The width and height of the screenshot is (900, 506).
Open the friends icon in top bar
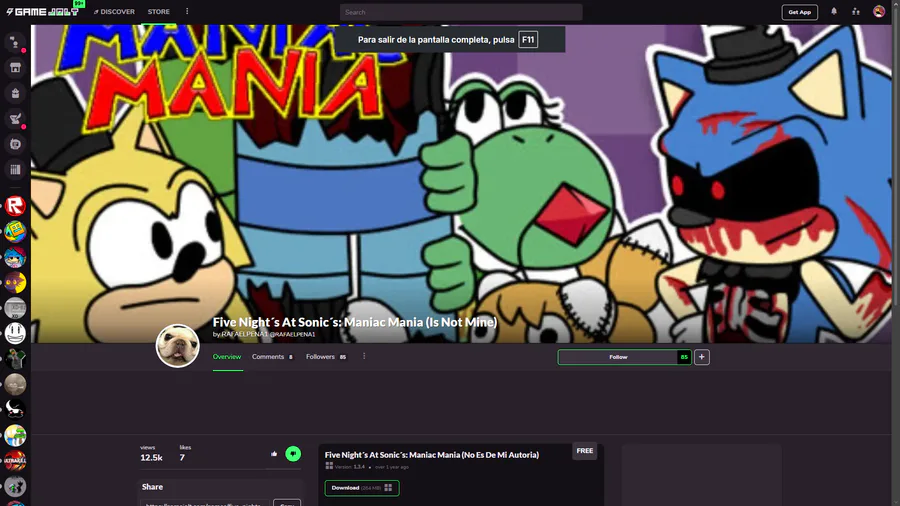(856, 11)
